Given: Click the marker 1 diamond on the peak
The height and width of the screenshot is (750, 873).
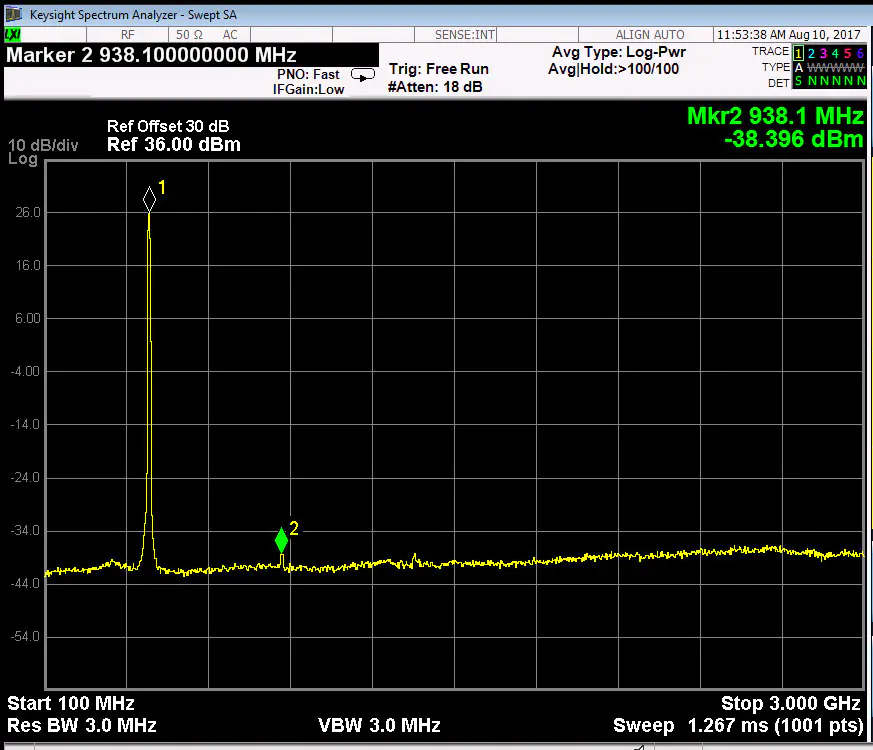Looking at the screenshot, I should [x=149, y=197].
